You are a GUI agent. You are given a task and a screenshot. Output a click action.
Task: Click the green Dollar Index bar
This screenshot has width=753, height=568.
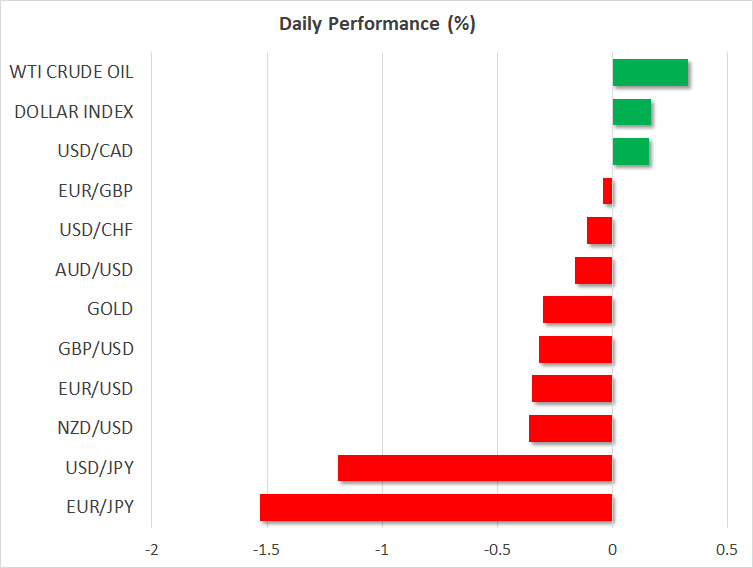[631, 112]
